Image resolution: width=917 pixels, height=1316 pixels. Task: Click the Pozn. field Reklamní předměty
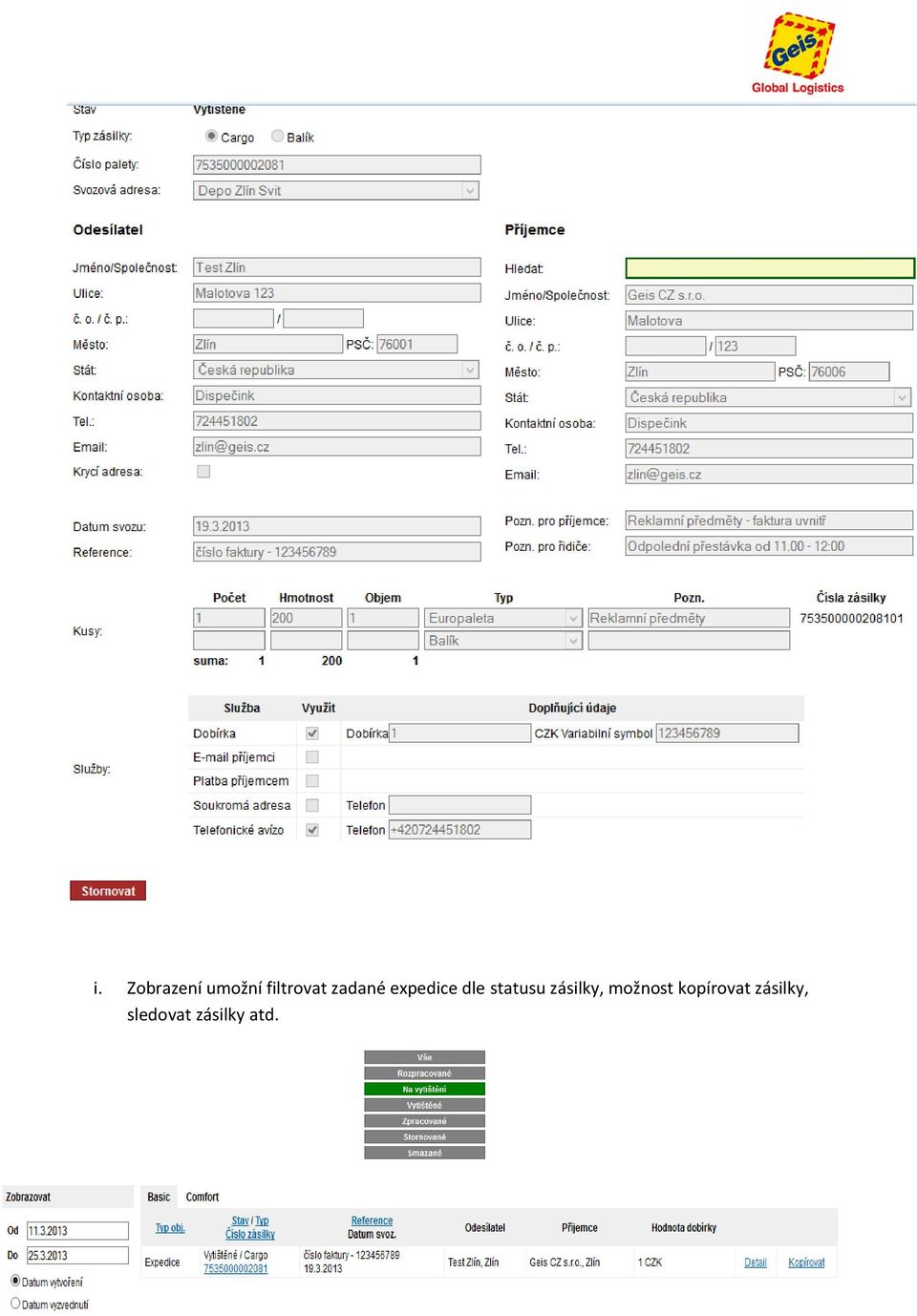[x=689, y=618]
